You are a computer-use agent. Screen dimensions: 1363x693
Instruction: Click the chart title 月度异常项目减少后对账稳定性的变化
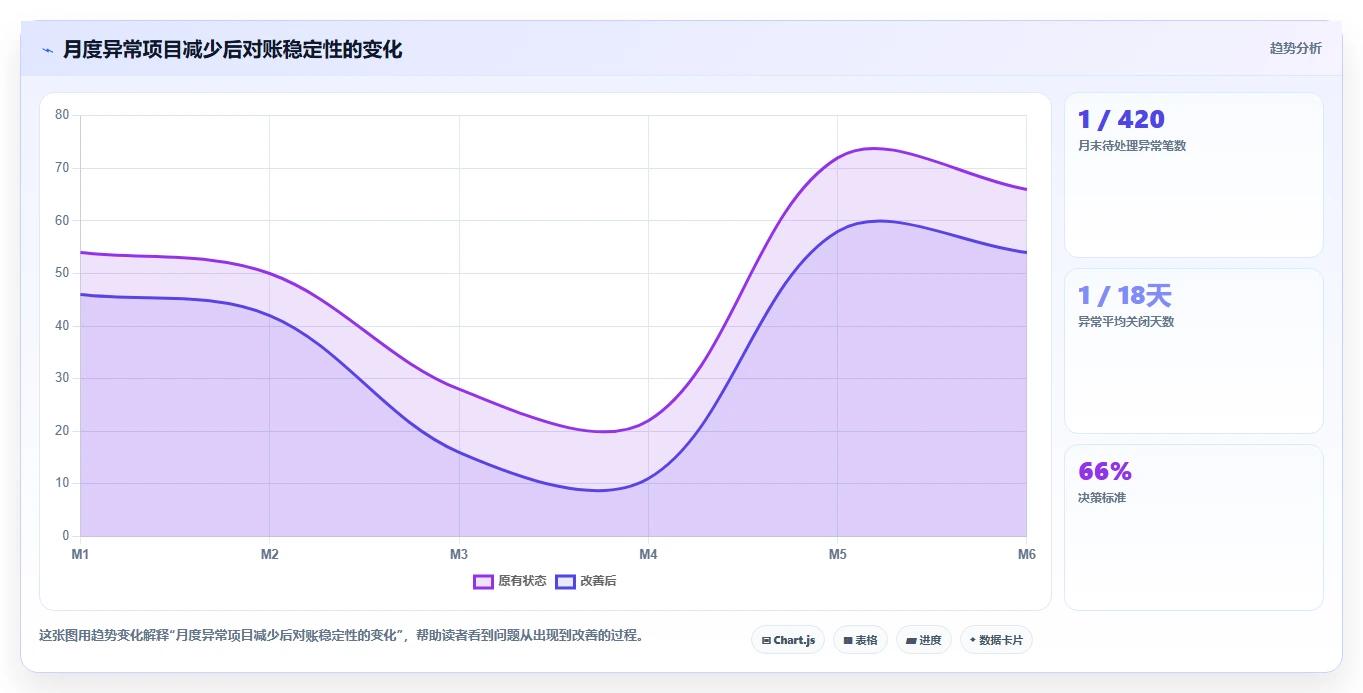coord(233,49)
